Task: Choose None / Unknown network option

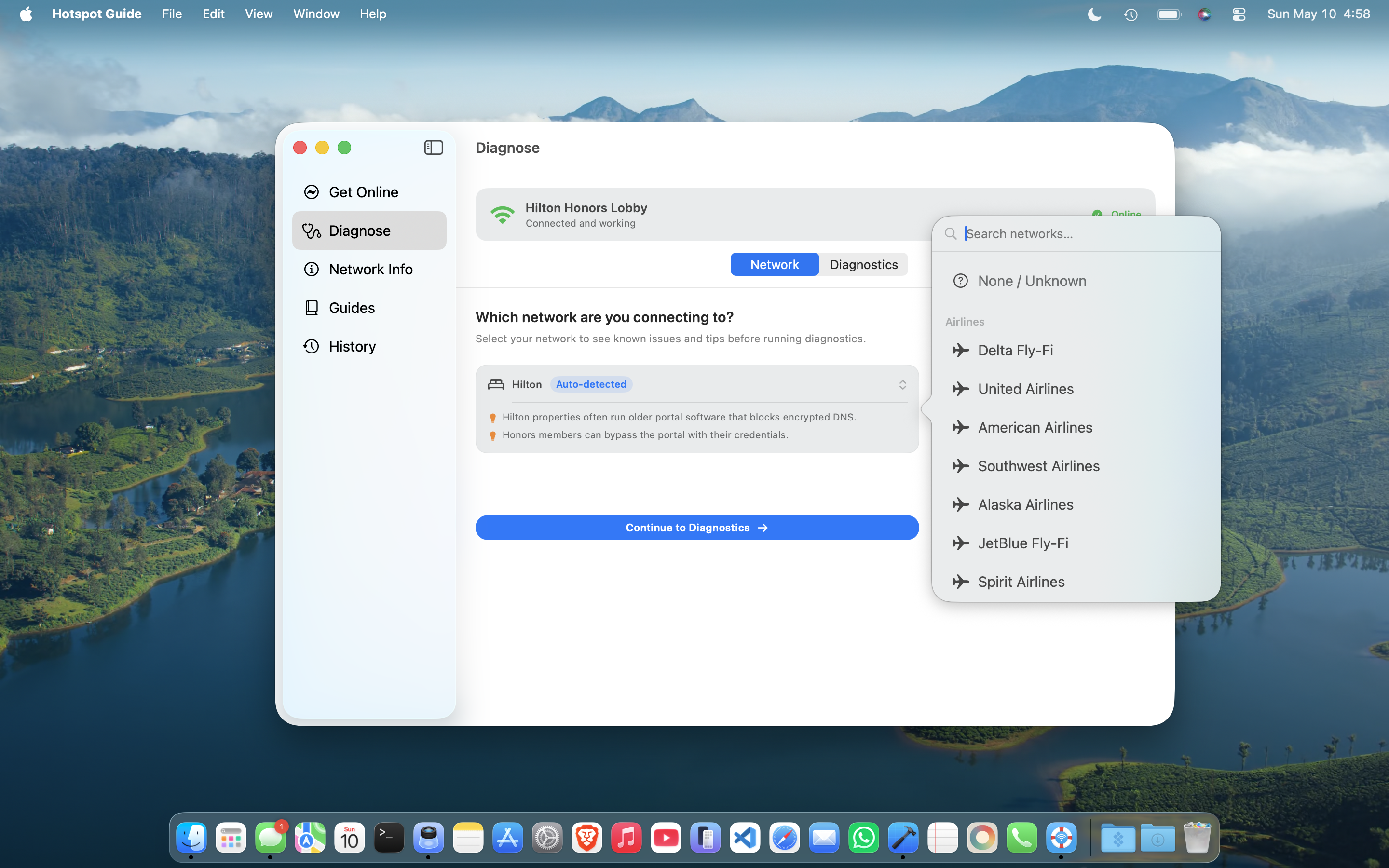Action: (x=1076, y=281)
